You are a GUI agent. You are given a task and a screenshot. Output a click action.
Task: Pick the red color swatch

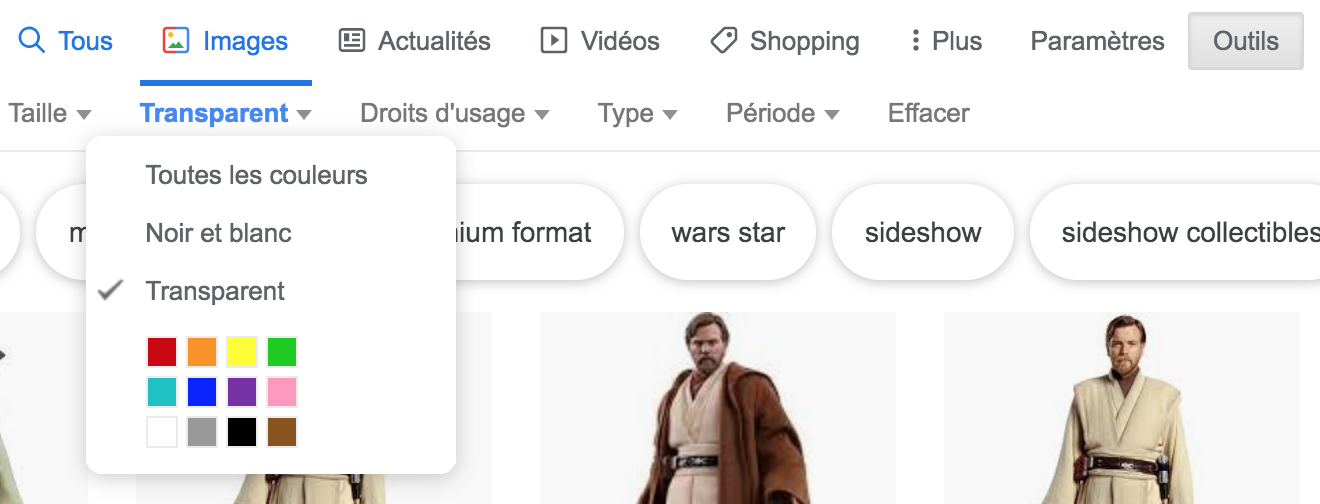162,352
